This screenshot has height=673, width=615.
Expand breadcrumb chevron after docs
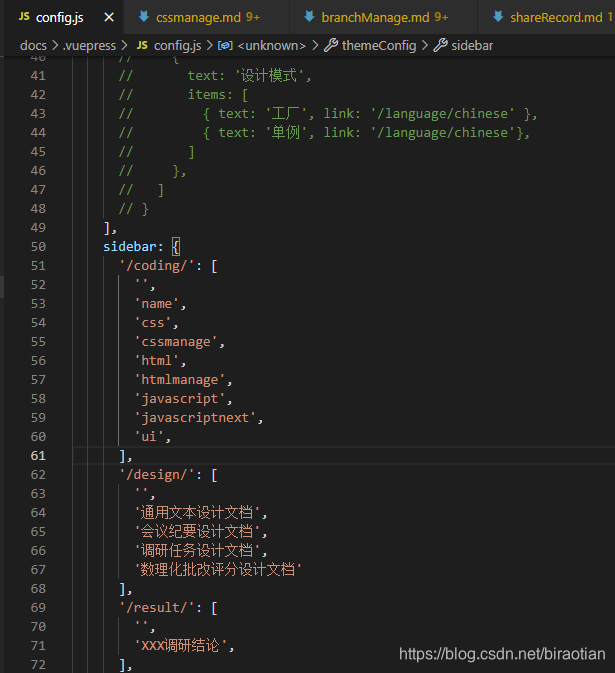tap(55, 45)
